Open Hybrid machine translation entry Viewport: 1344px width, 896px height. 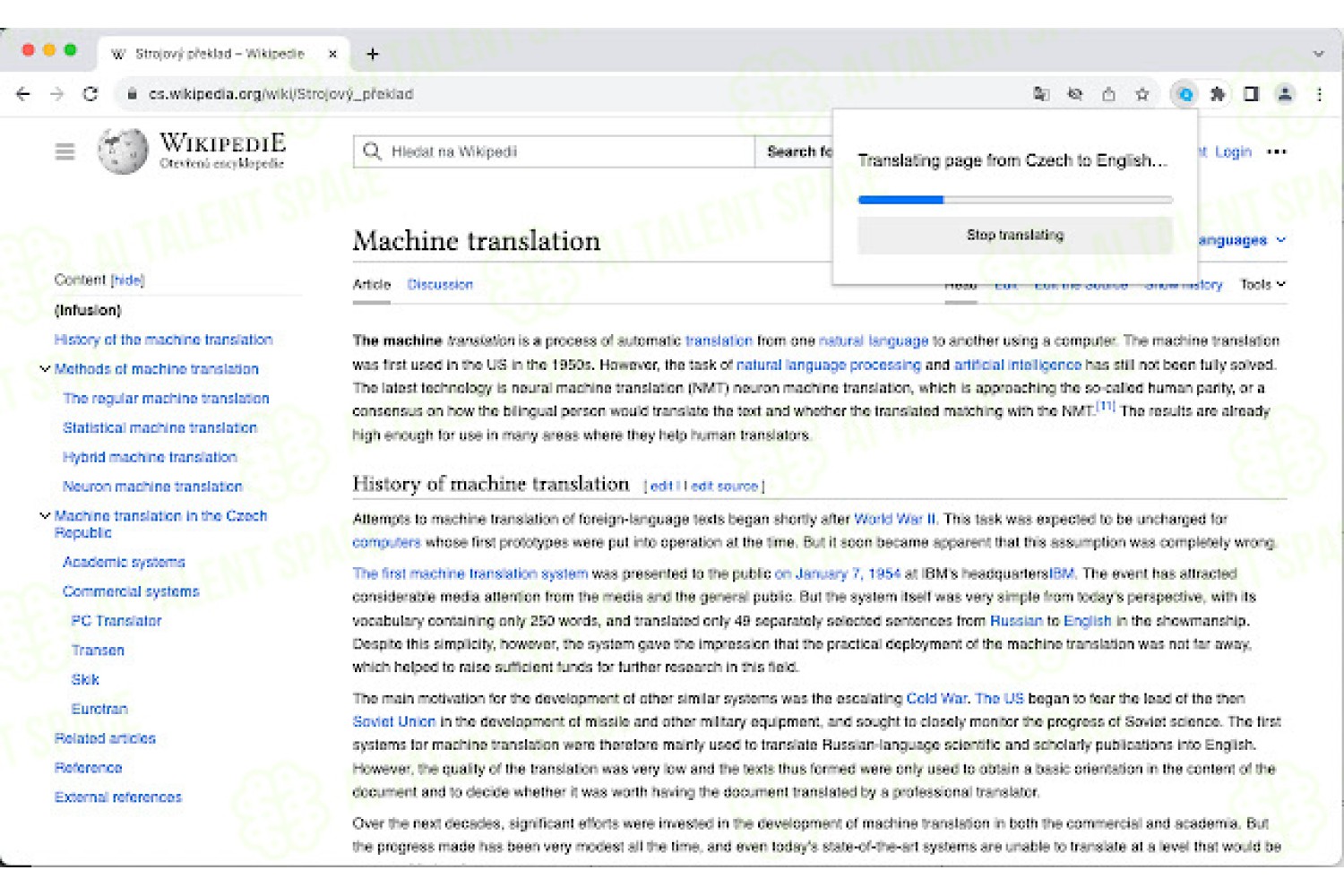click(x=150, y=457)
